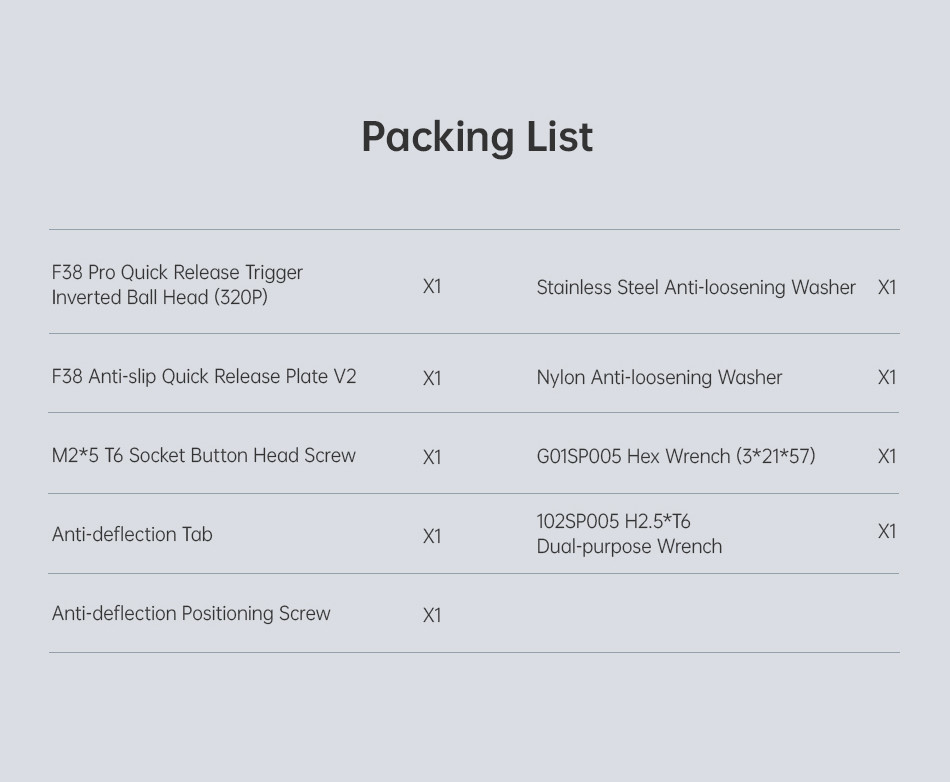Click Nylon Anti-loosening Washer entry
Viewport: 950px width, 782px height.
click(659, 377)
